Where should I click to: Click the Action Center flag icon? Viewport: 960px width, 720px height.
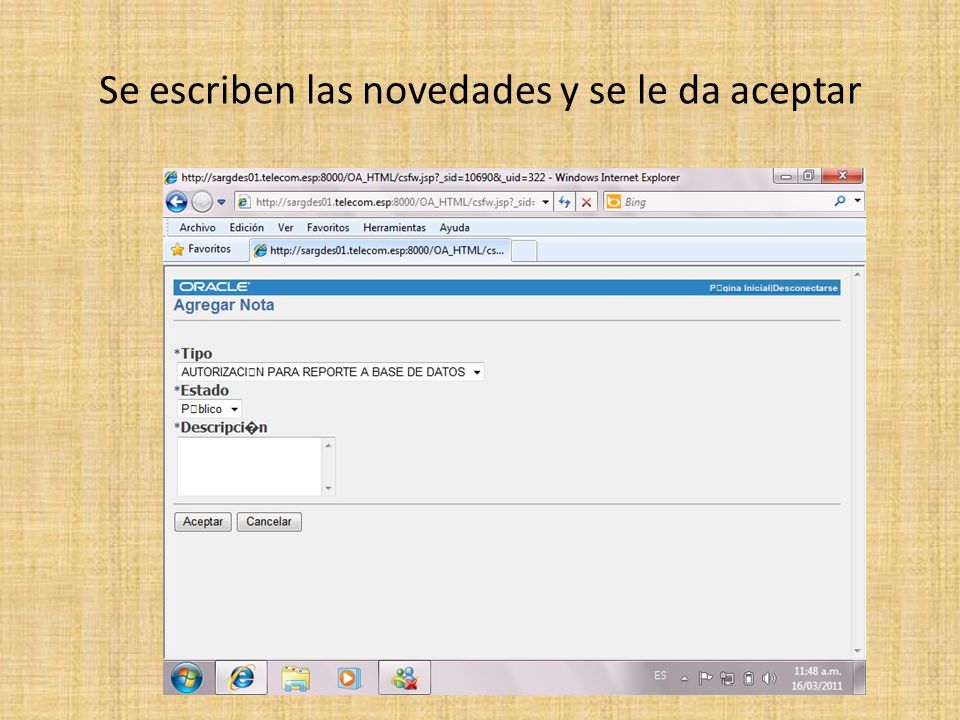point(705,678)
